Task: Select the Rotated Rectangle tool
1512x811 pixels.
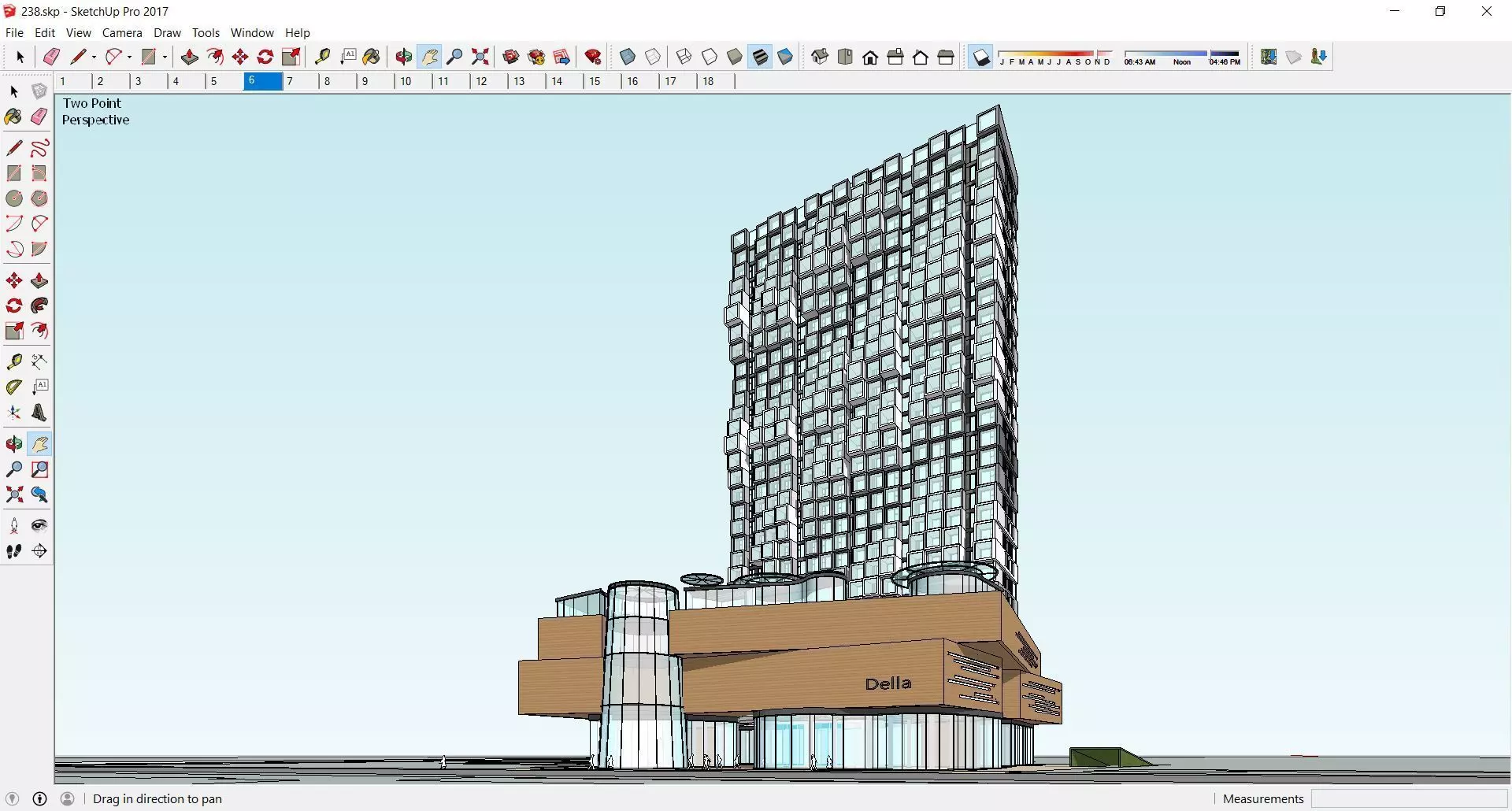Action: click(x=39, y=173)
